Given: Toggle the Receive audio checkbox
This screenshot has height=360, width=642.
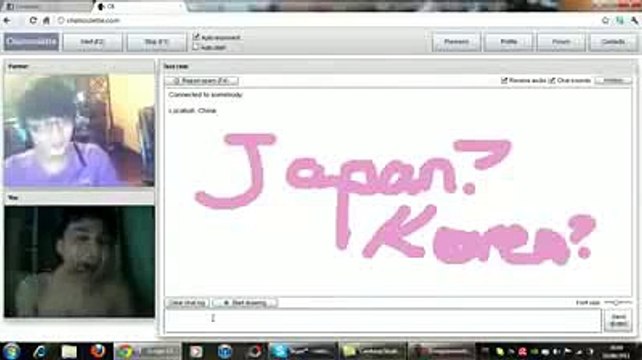Looking at the screenshot, I should pyautogui.click(x=504, y=81).
